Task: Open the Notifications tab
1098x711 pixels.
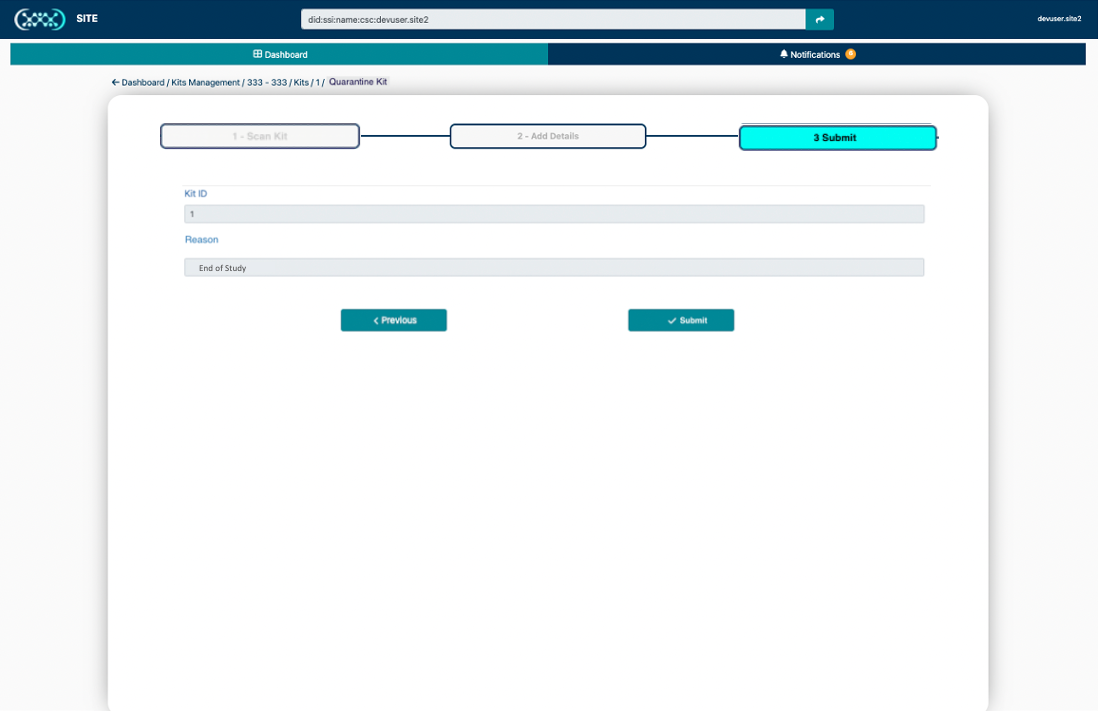Action: (x=816, y=54)
